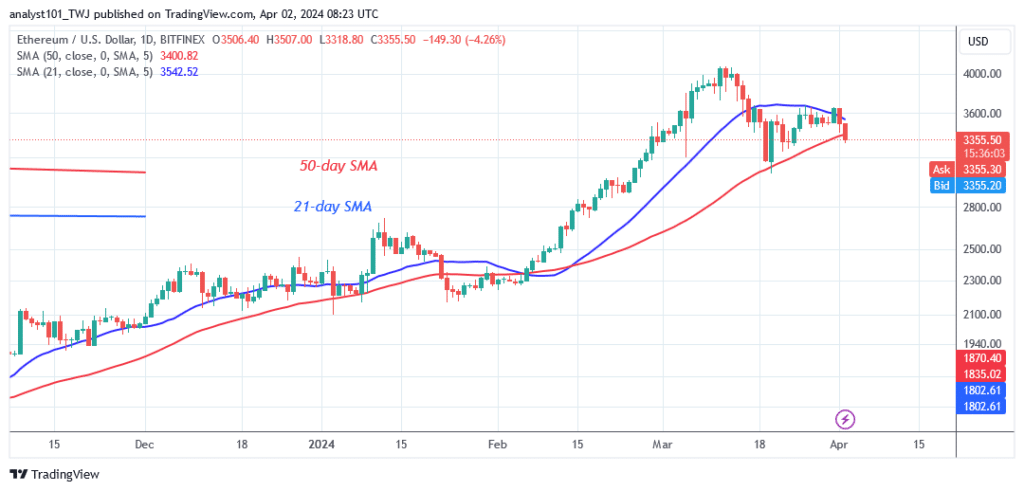Click the 'Mar' date axis label
The width and height of the screenshot is (1024, 491).
[x=662, y=445]
